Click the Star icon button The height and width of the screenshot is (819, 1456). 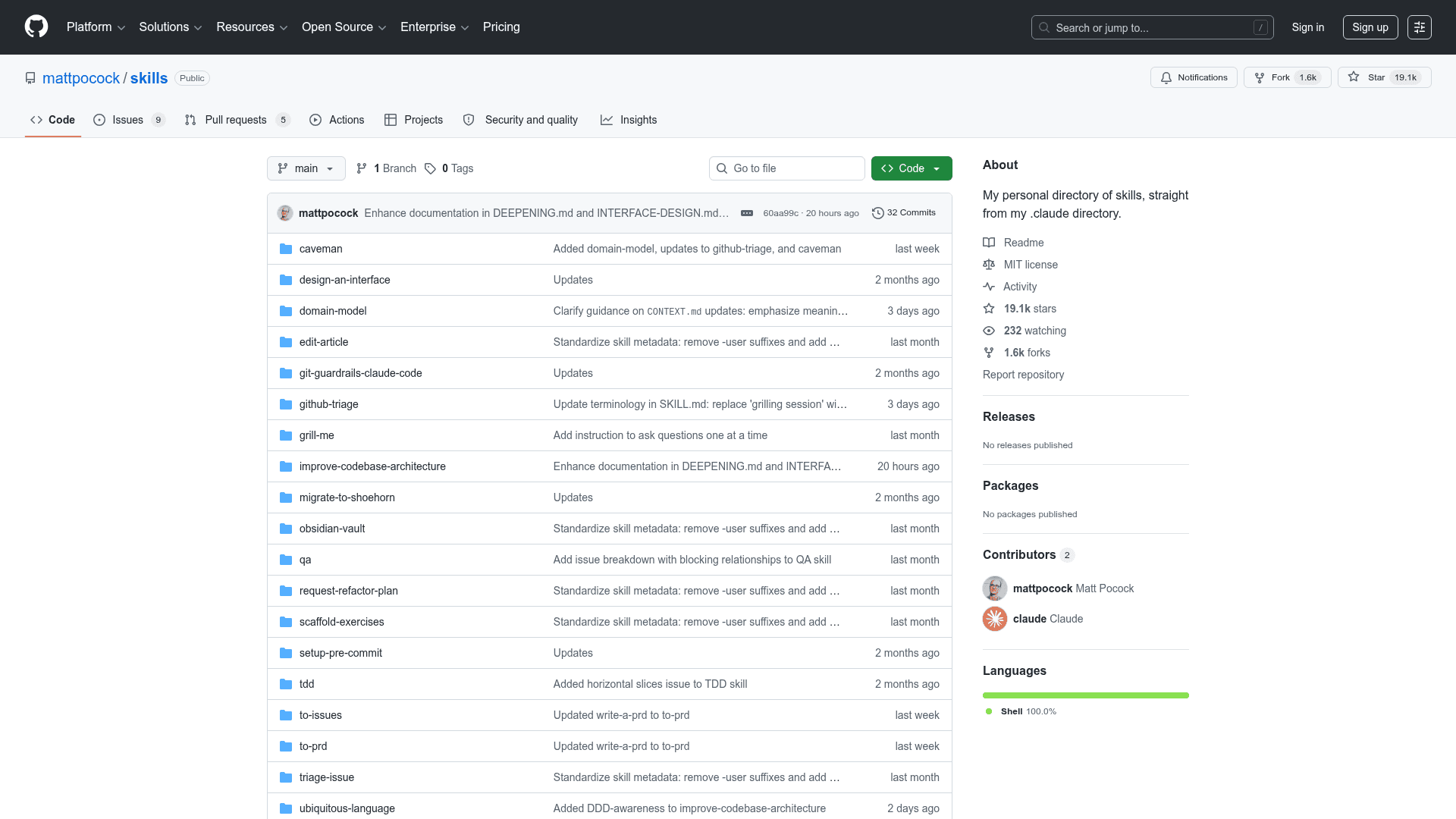(1354, 77)
